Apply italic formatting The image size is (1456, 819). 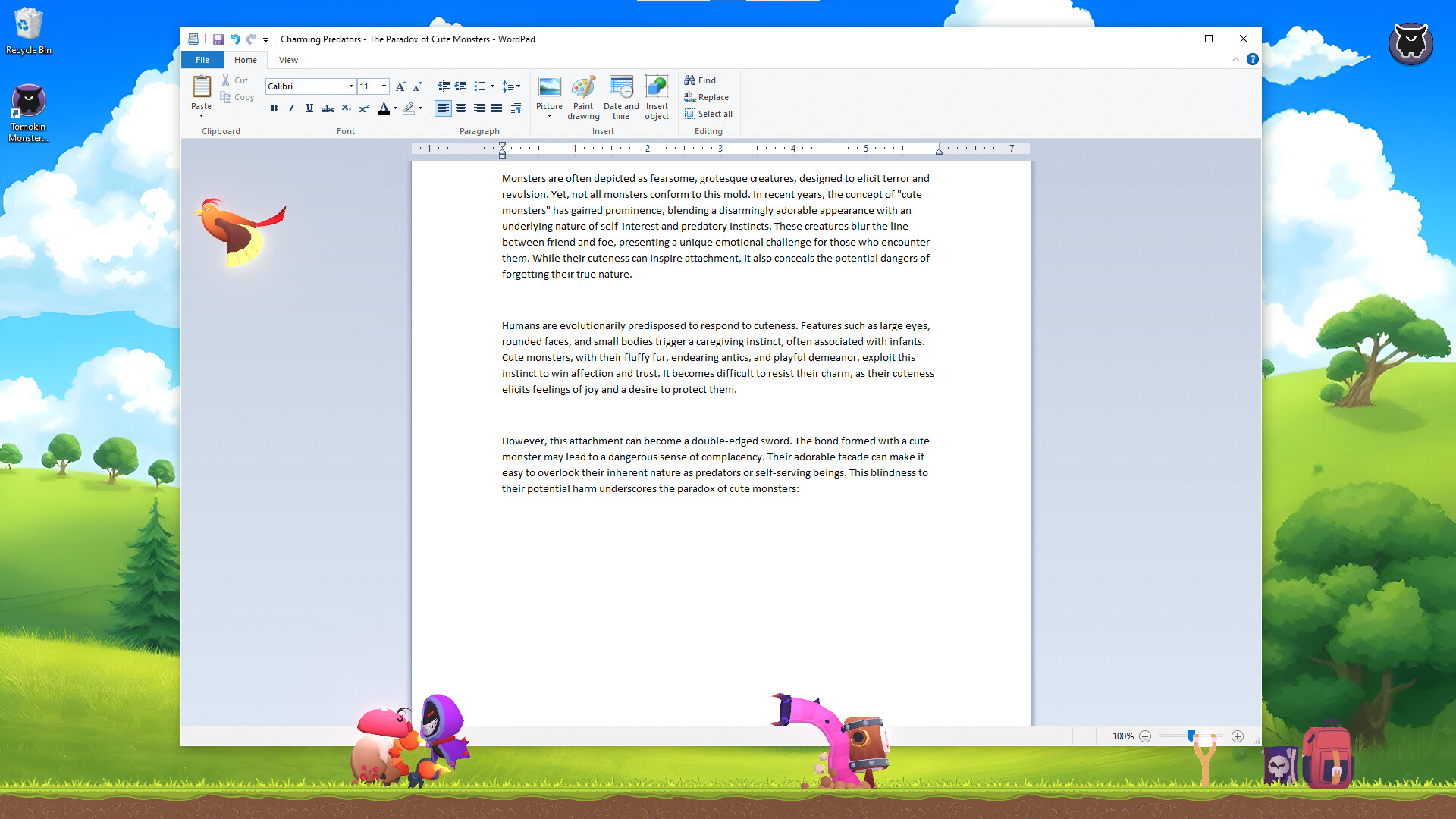(291, 108)
